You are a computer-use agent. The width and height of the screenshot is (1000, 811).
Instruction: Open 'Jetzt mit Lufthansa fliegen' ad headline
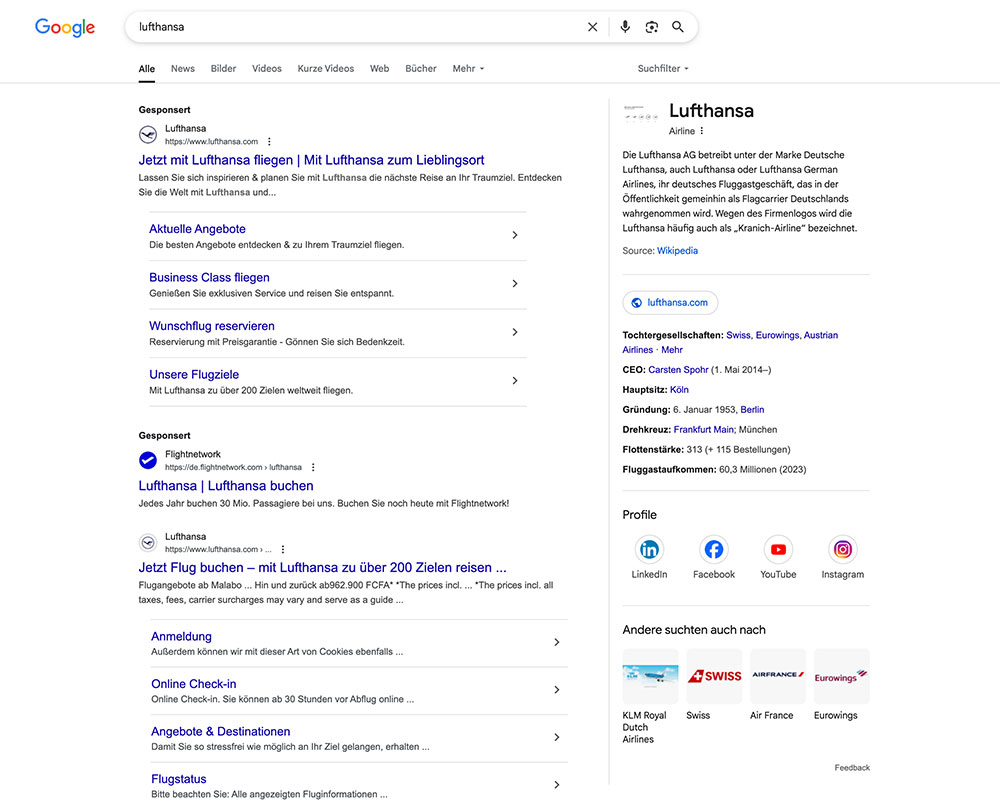tap(311, 160)
